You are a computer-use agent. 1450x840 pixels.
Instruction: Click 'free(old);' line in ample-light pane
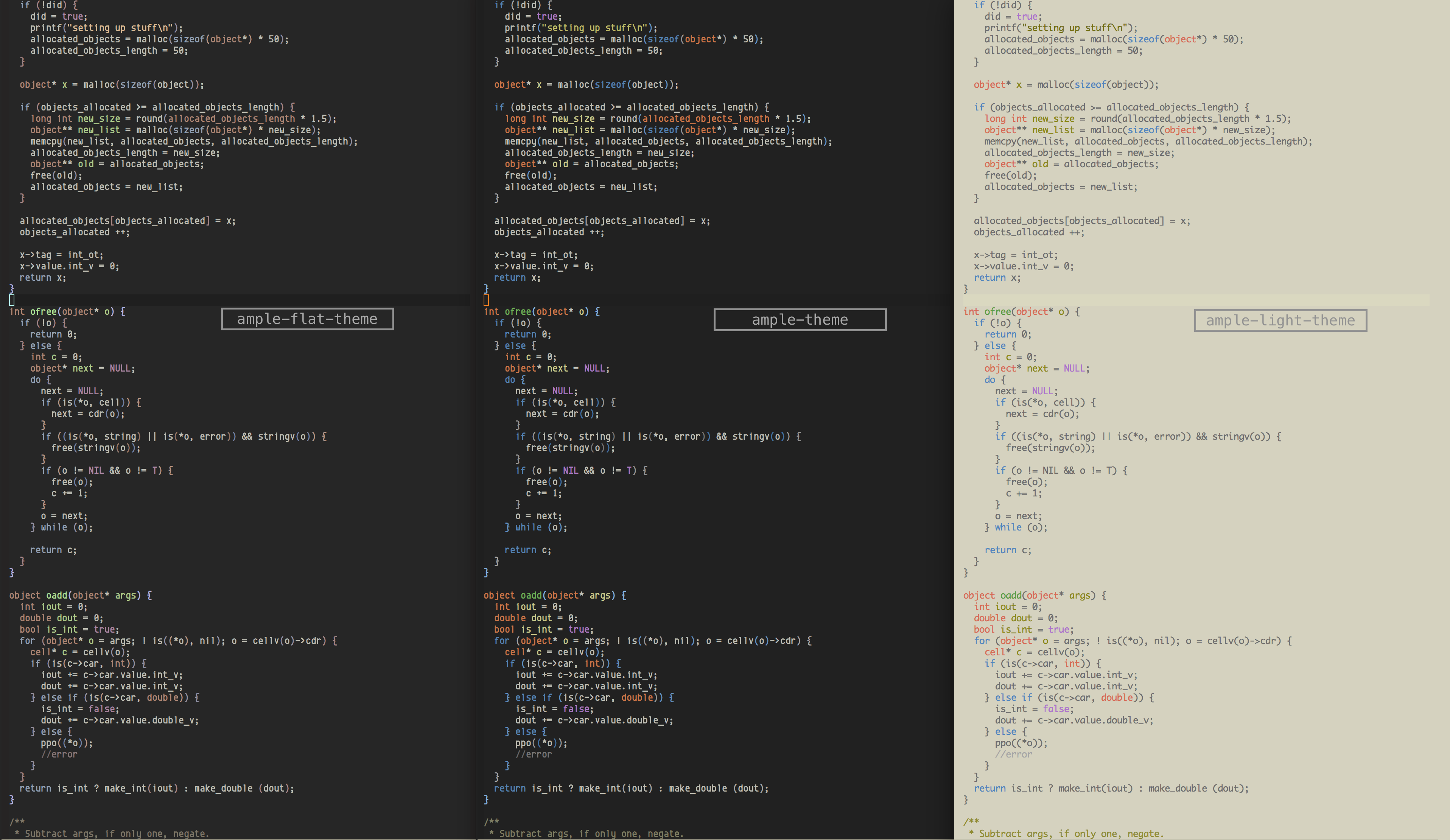tap(1010, 176)
